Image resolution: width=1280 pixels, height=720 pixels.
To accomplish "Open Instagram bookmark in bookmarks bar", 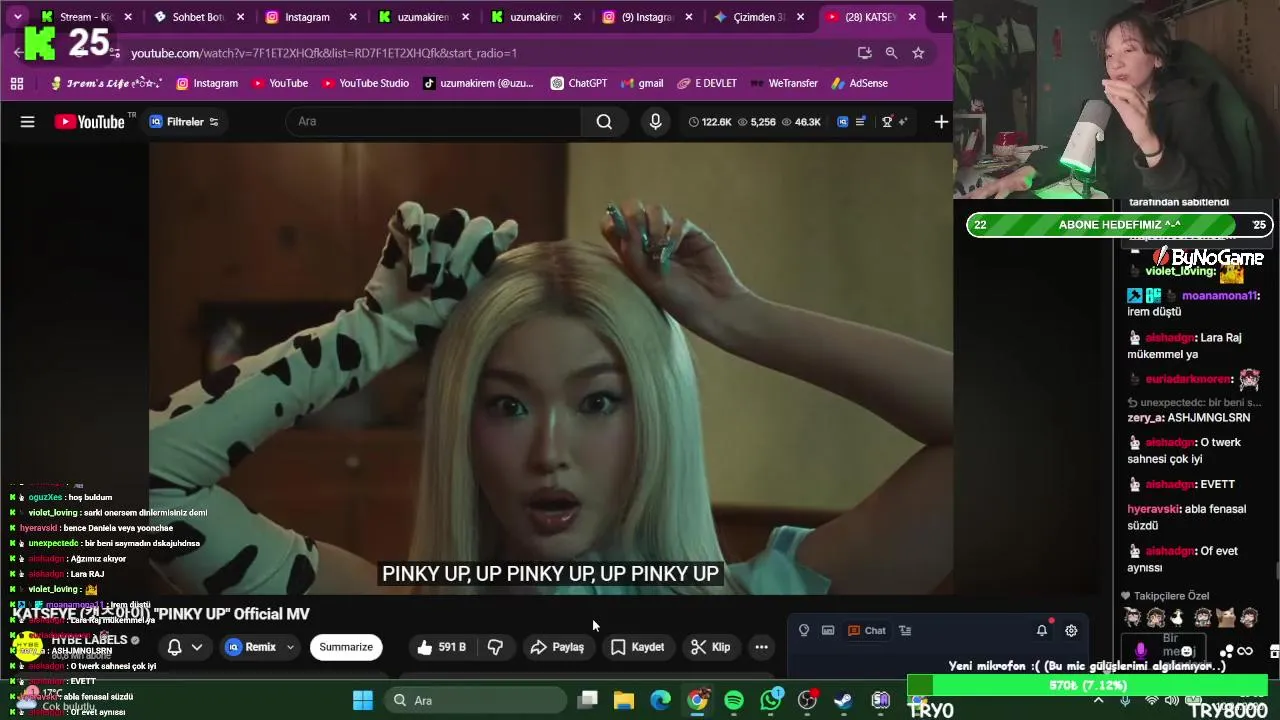I will pos(207,83).
